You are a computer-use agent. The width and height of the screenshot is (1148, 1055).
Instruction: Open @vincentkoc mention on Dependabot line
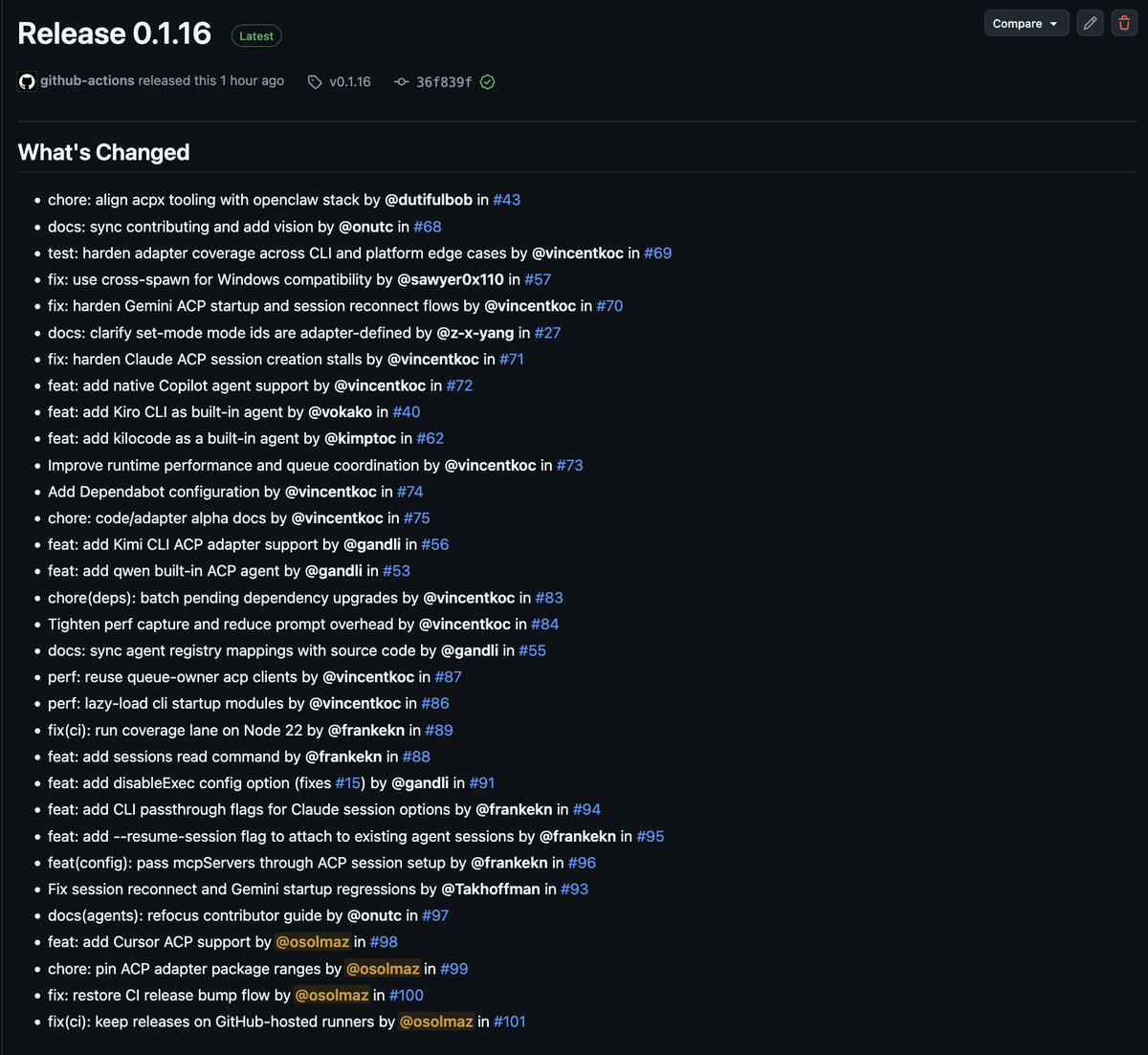pos(331,492)
